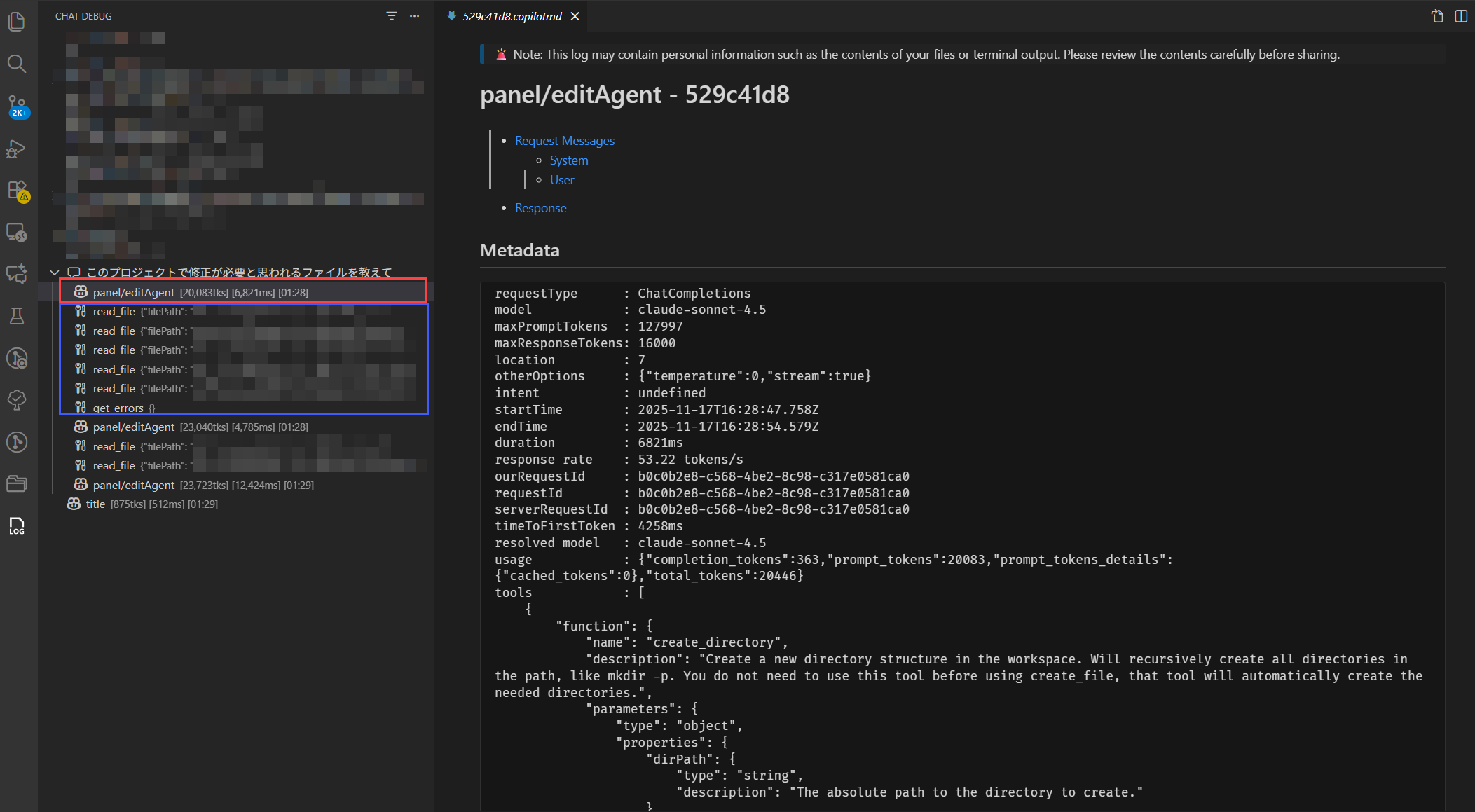Toggle the split editor layout button
Viewport: 1475px width, 812px height.
(x=1460, y=16)
